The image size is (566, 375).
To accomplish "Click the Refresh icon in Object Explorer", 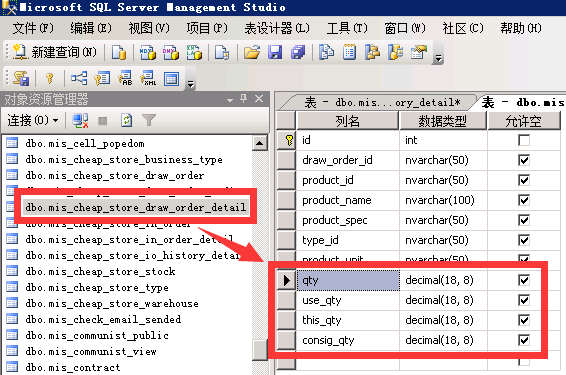I will 126,121.
